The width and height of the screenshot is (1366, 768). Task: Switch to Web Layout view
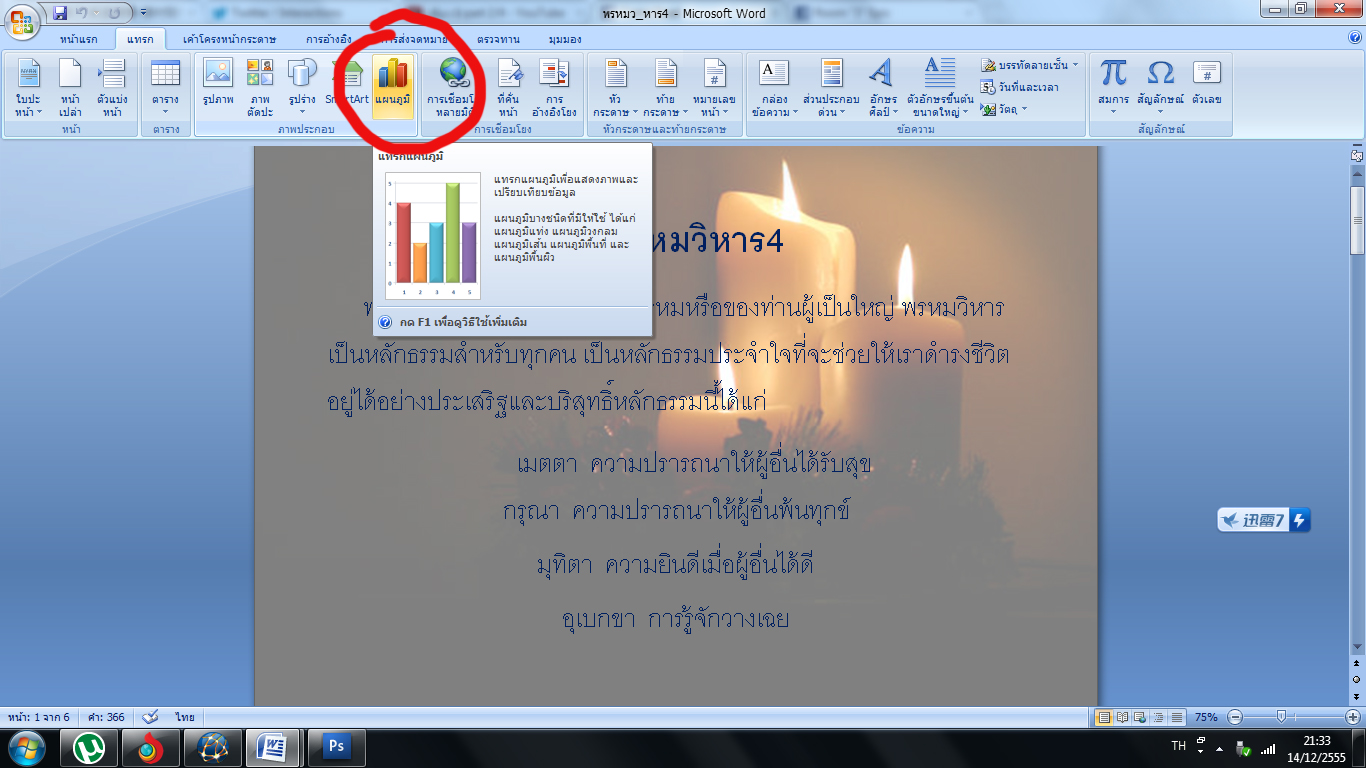(x=1141, y=717)
